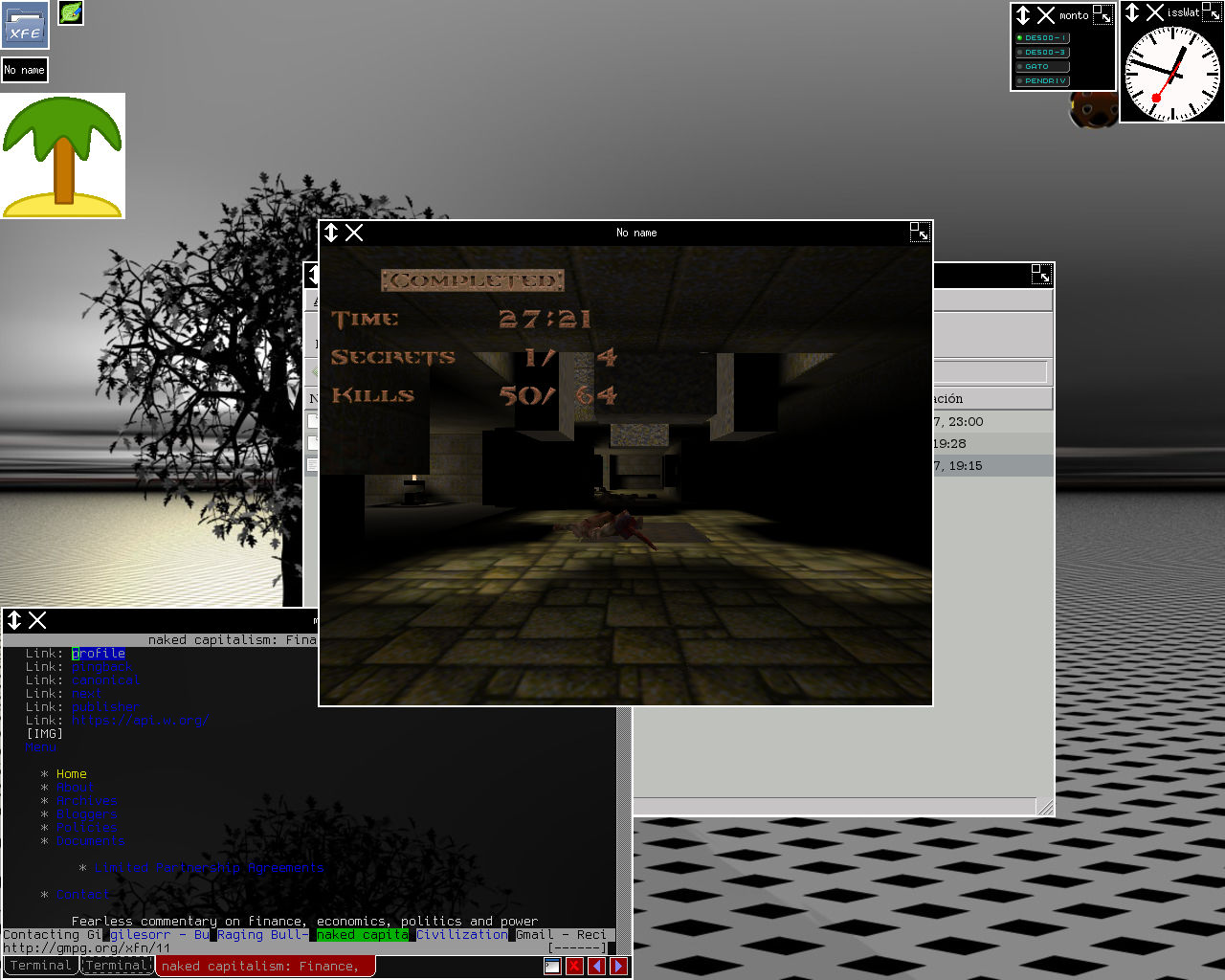Follow the 'next' link

point(86,694)
